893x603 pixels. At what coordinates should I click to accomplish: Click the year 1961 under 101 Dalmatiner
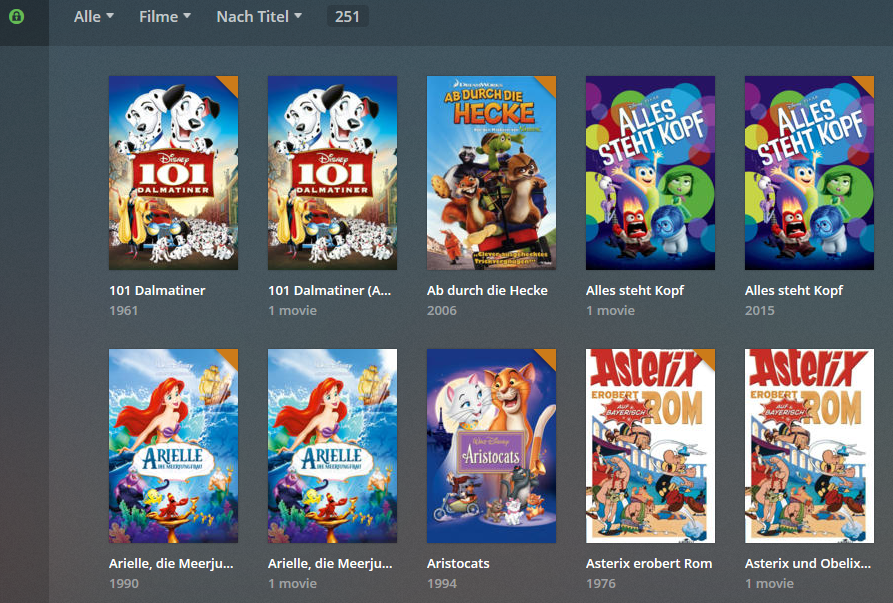pyautogui.click(x=124, y=311)
